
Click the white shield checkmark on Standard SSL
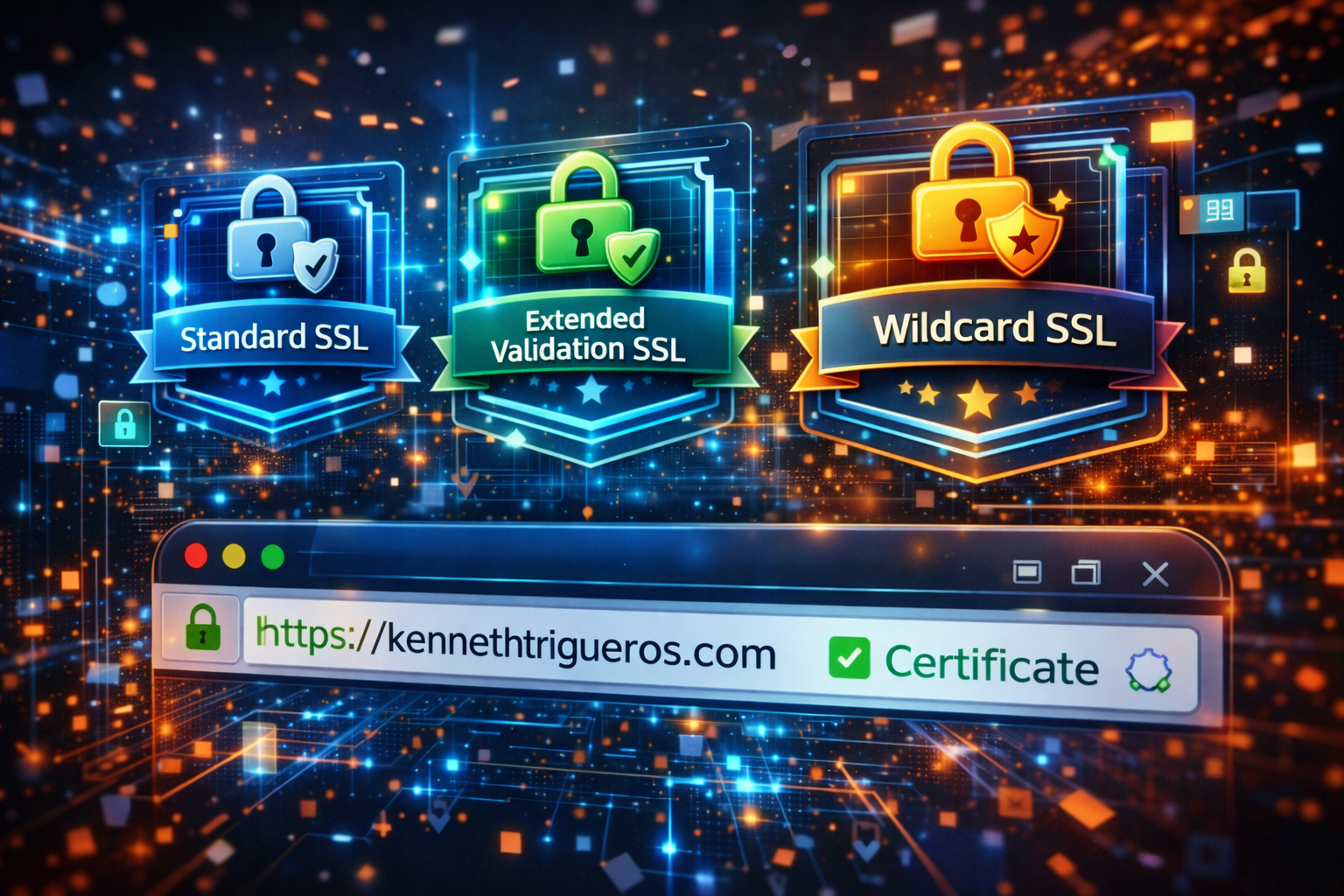[316, 262]
